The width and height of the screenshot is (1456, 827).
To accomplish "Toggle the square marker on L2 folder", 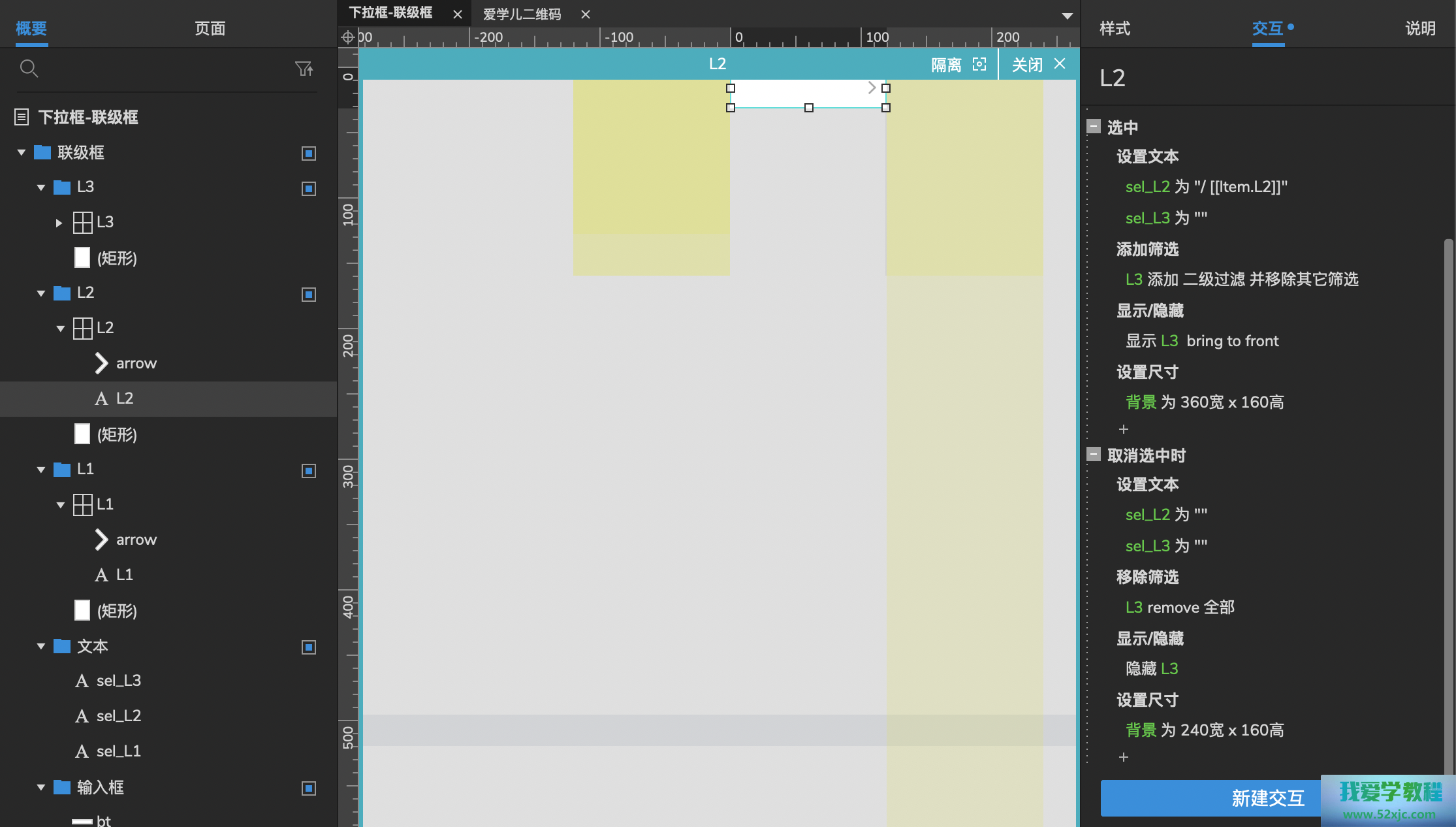I will click(x=309, y=295).
